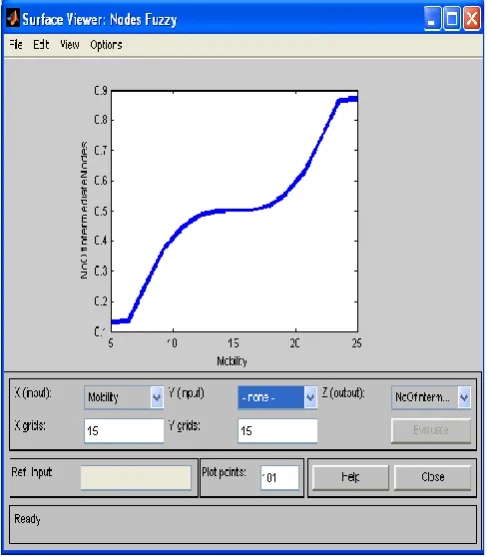Maximize the Surface Viewer window

coord(452,18)
